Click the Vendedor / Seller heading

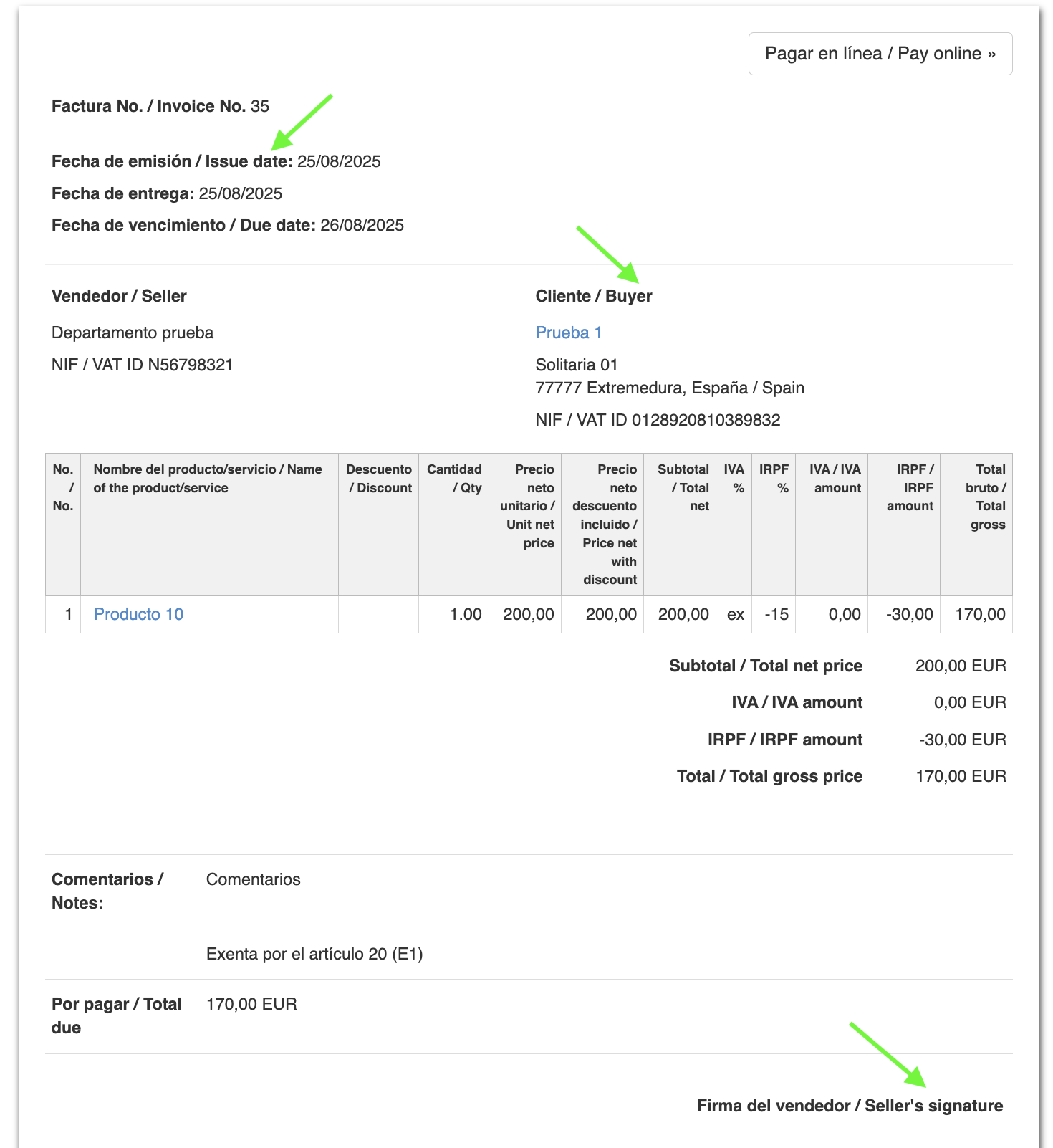119,296
